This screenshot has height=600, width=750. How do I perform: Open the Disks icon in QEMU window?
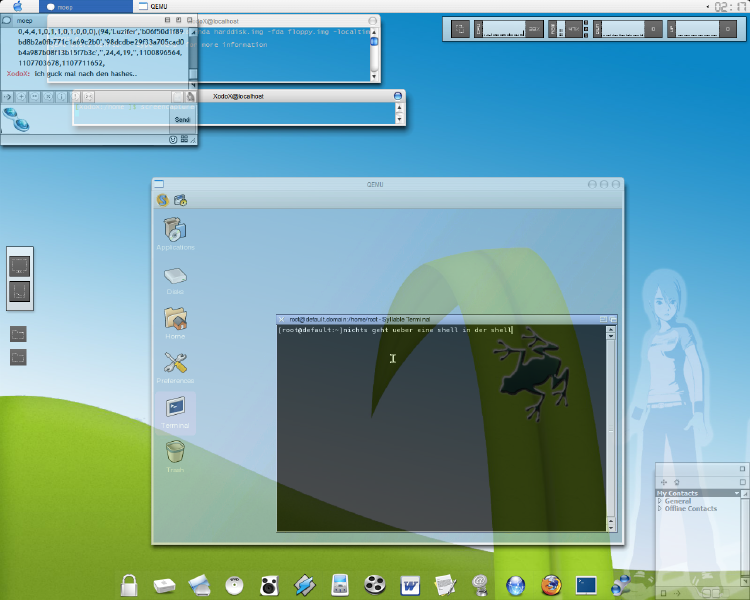[175, 281]
